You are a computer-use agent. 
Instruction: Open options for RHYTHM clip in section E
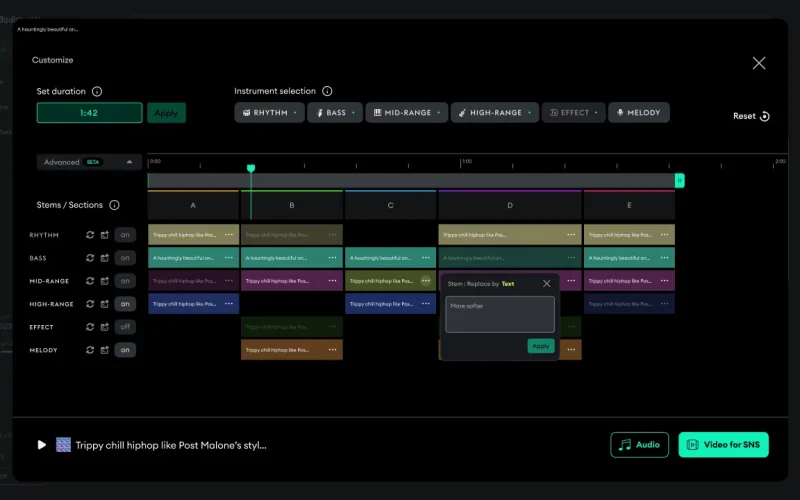[x=664, y=235]
